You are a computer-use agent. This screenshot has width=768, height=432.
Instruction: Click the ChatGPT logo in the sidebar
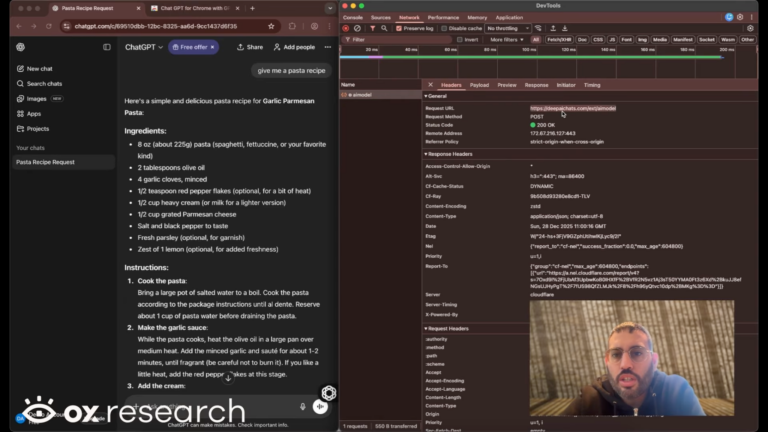tap(20, 47)
